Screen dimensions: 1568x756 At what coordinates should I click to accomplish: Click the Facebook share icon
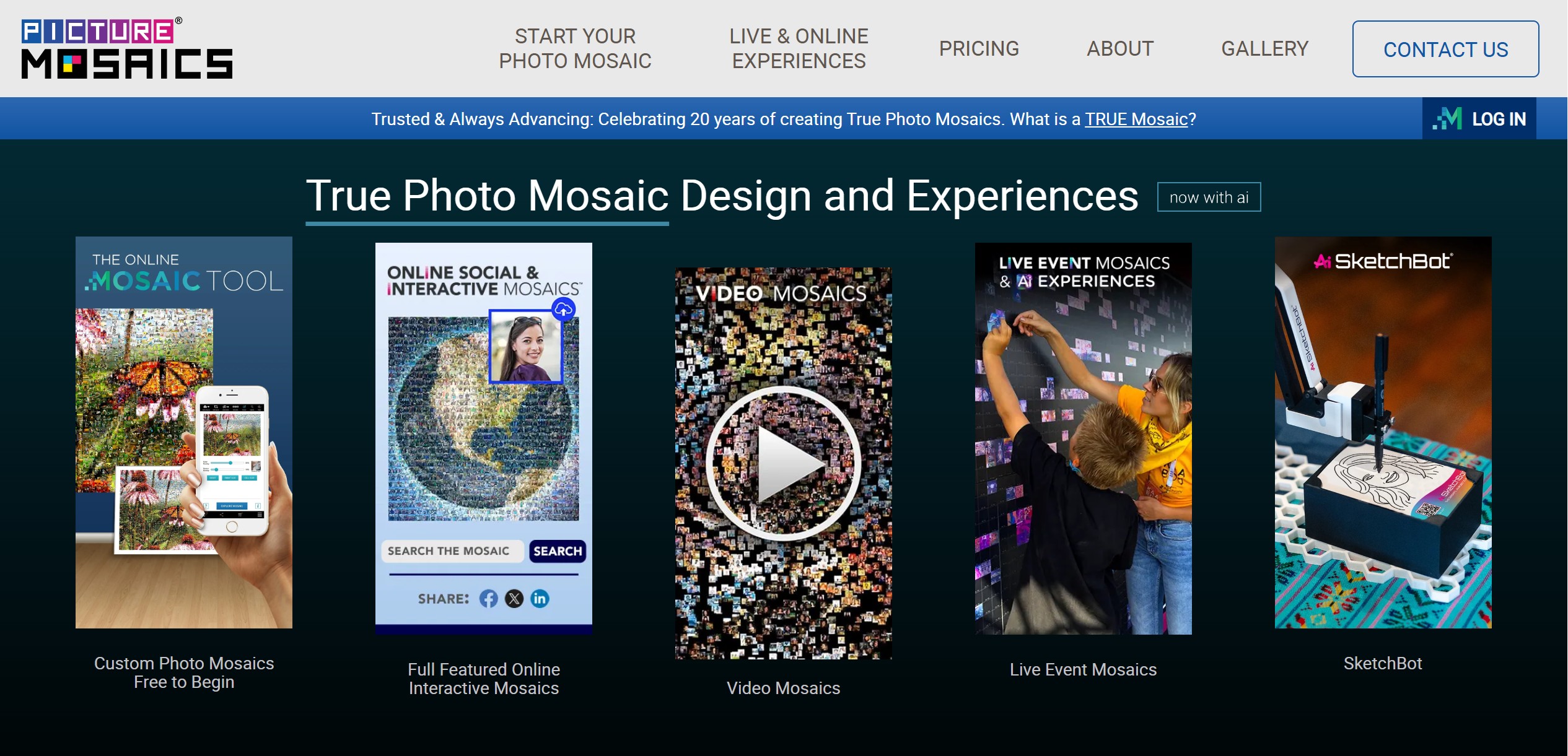click(488, 599)
